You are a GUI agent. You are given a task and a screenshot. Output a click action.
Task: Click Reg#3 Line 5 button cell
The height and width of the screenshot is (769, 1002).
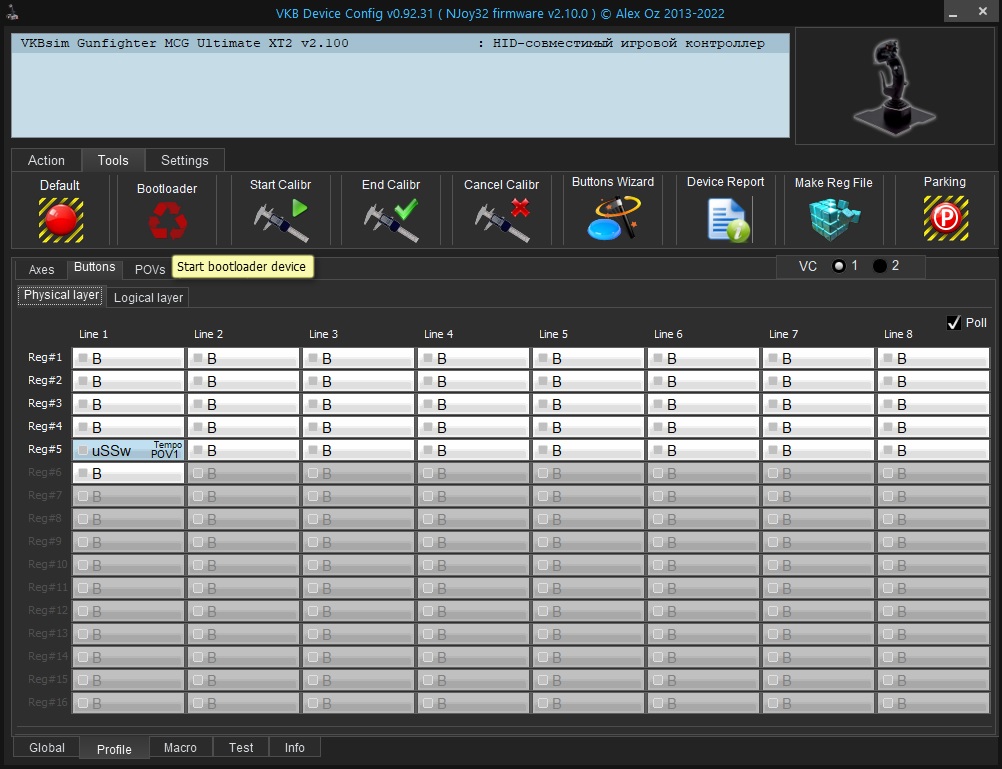point(589,404)
